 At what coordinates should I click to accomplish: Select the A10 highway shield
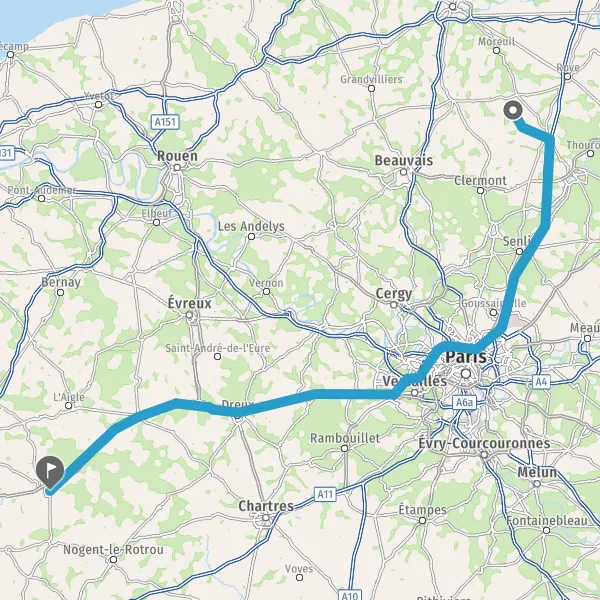coord(349,595)
